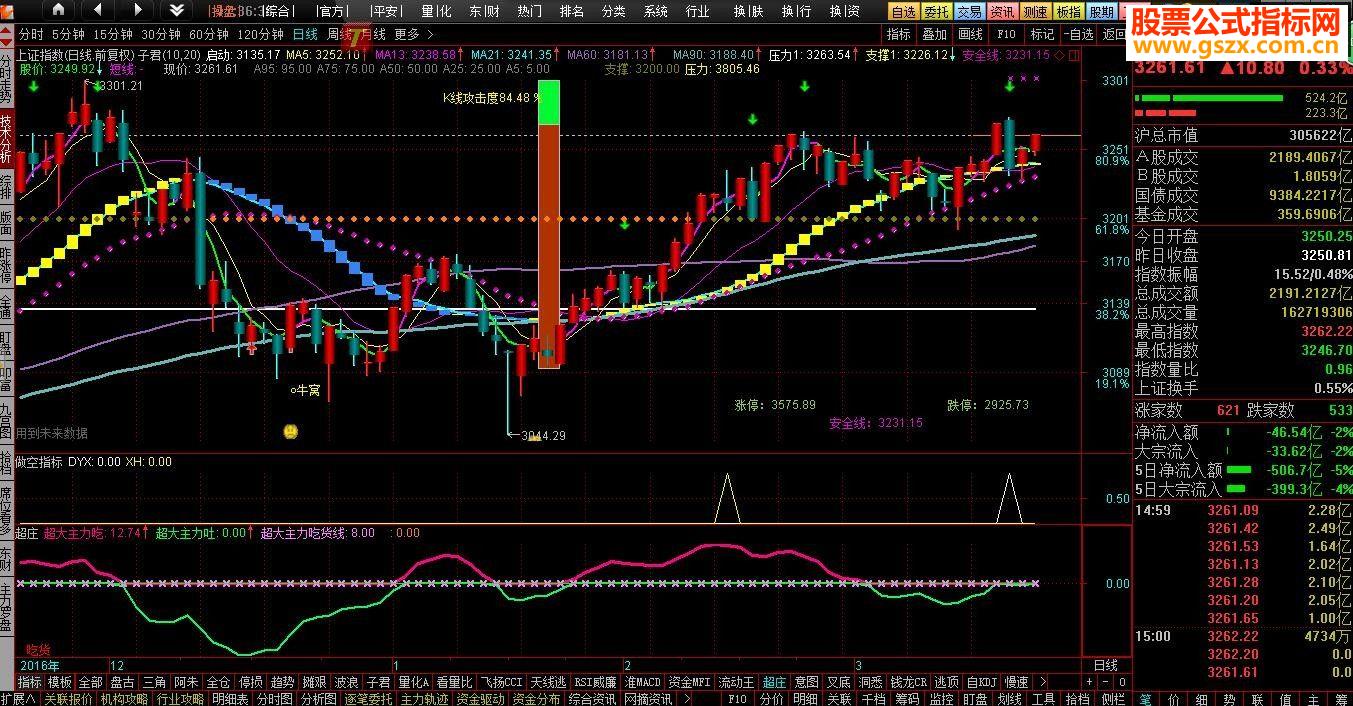Open 主力轨迹 bottom tab
Image resolution: width=1353 pixels, height=706 pixels.
click(425, 699)
